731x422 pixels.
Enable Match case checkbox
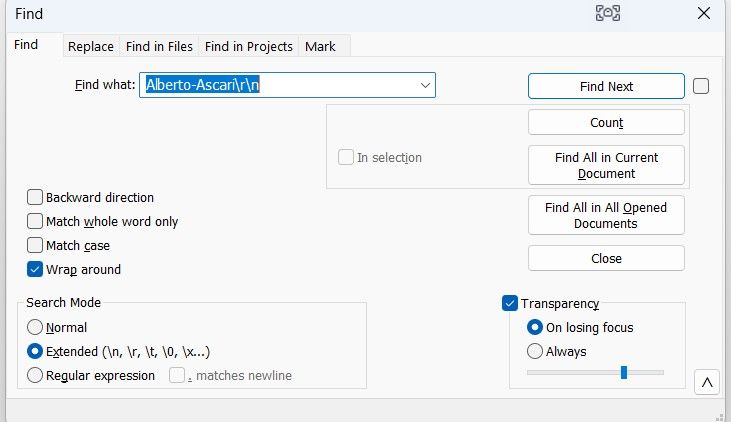(36, 246)
